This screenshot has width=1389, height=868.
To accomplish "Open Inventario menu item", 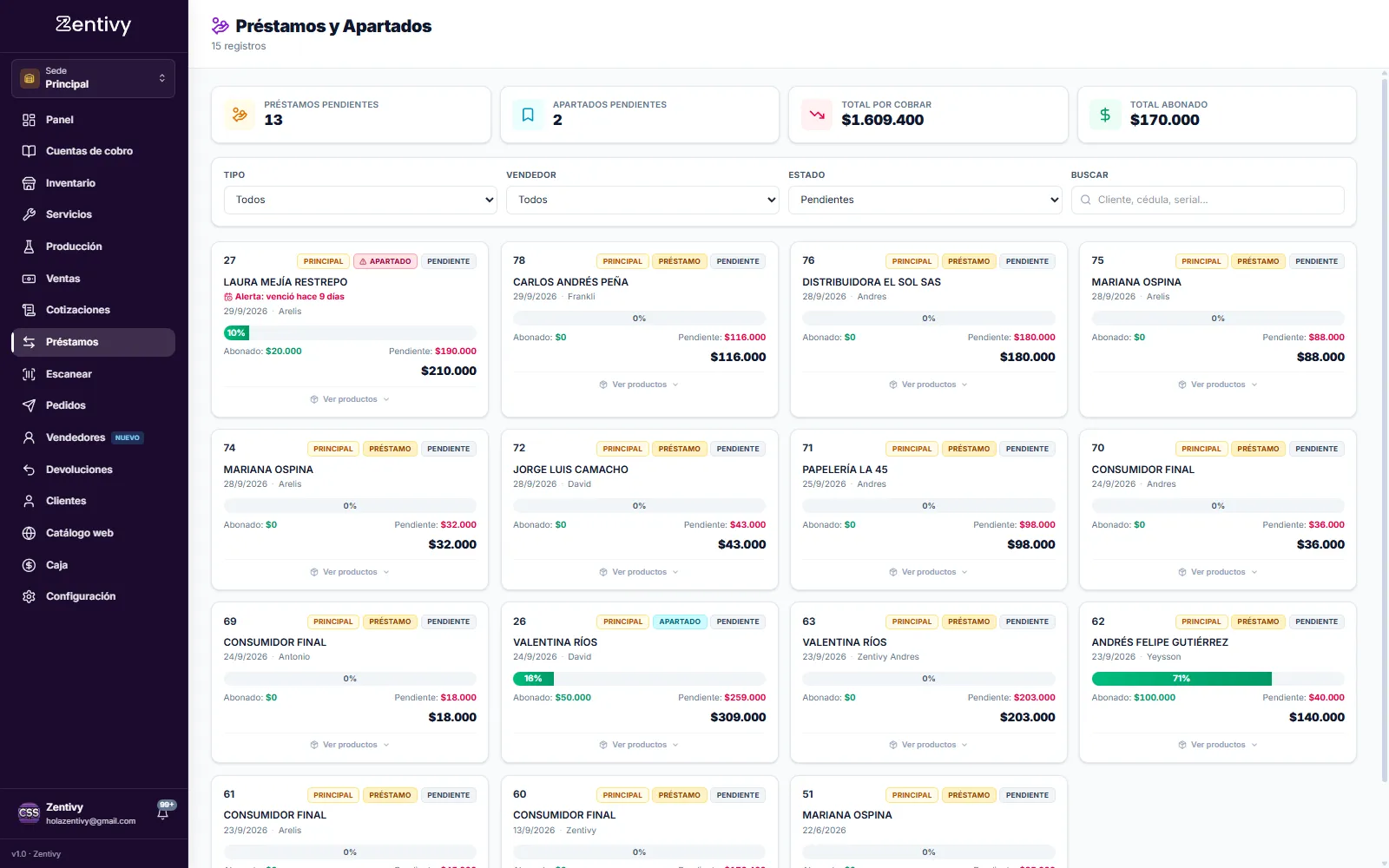I will 93,183.
